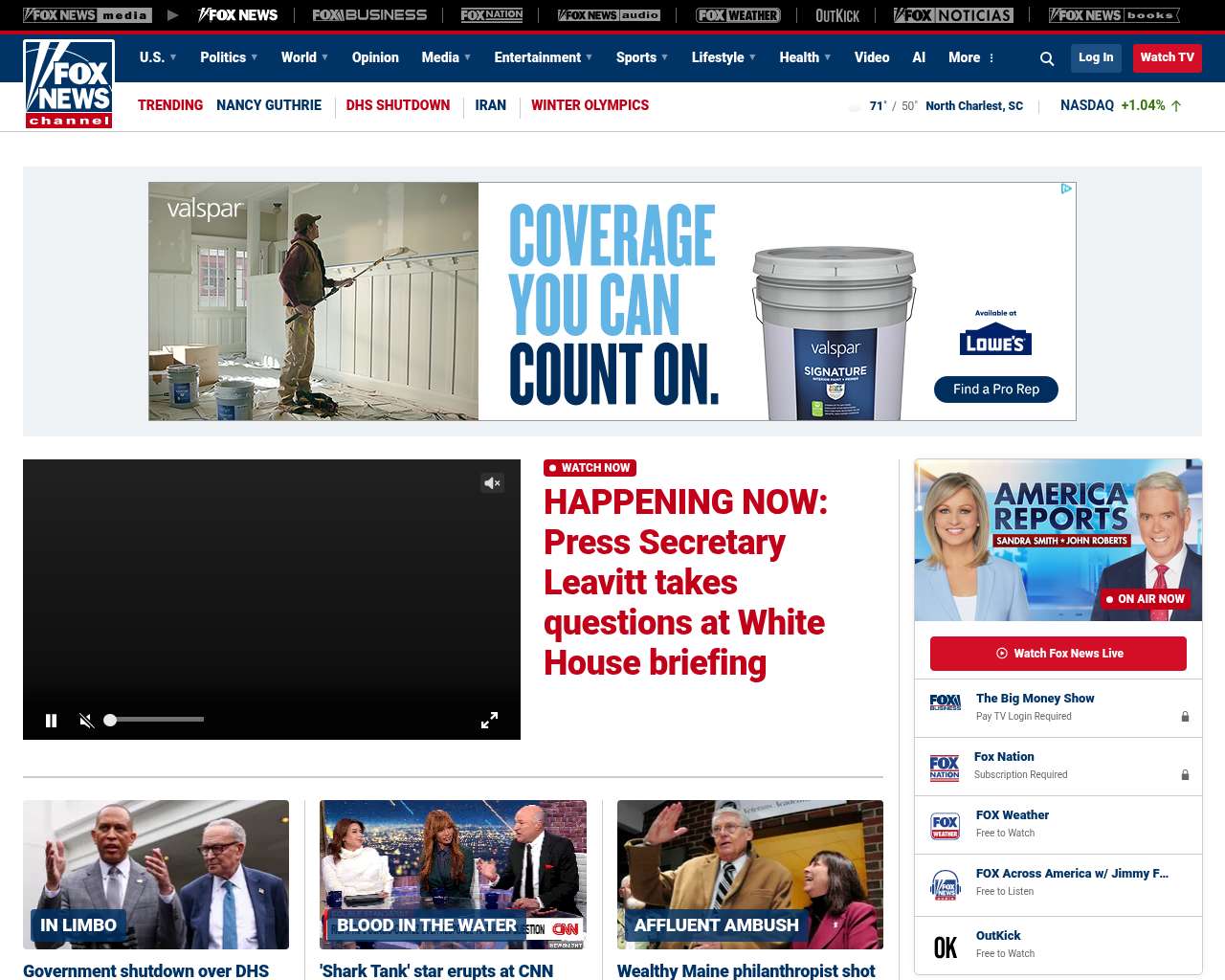Go to the Opinion section
Image resolution: width=1225 pixels, height=980 pixels.
[375, 57]
